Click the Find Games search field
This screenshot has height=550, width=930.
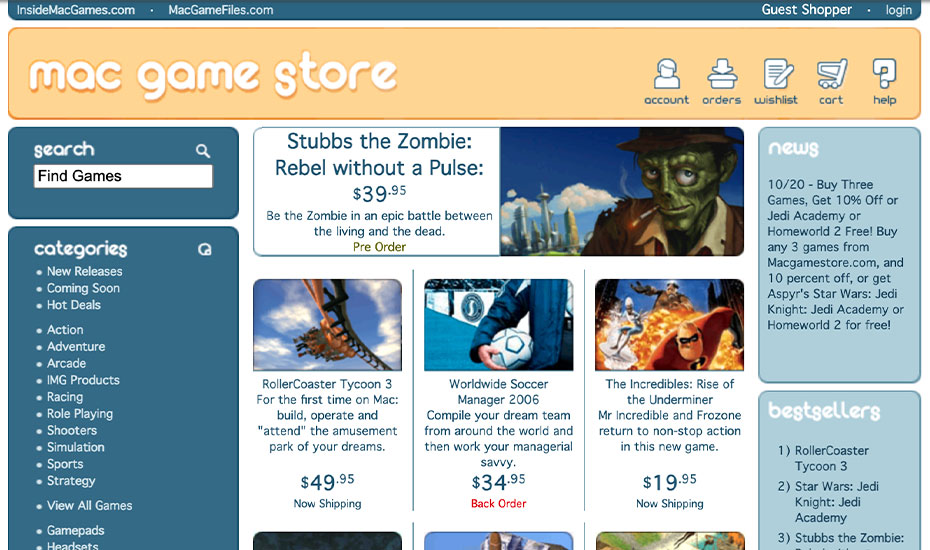pos(123,176)
